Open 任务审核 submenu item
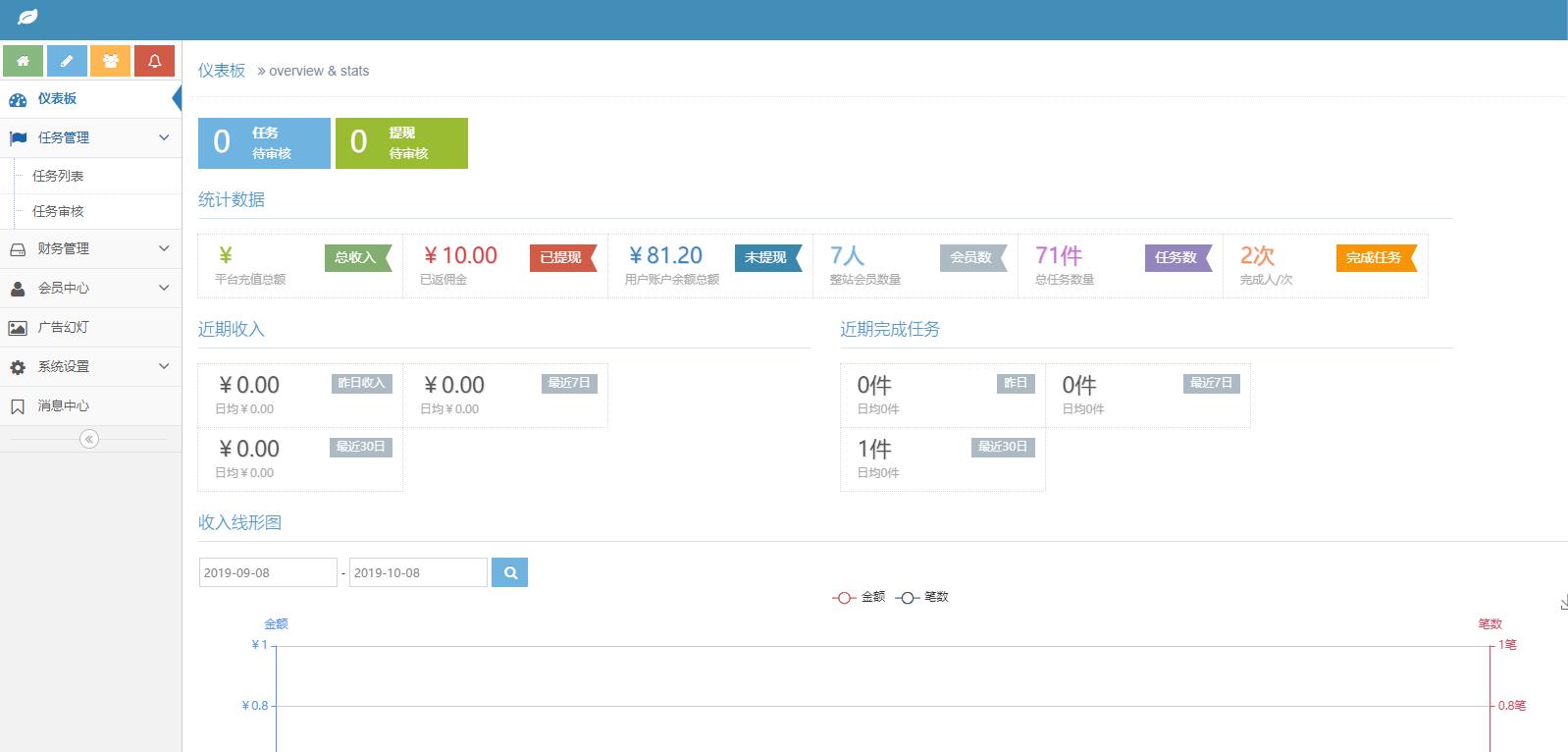The height and width of the screenshot is (752, 1568). (58, 211)
